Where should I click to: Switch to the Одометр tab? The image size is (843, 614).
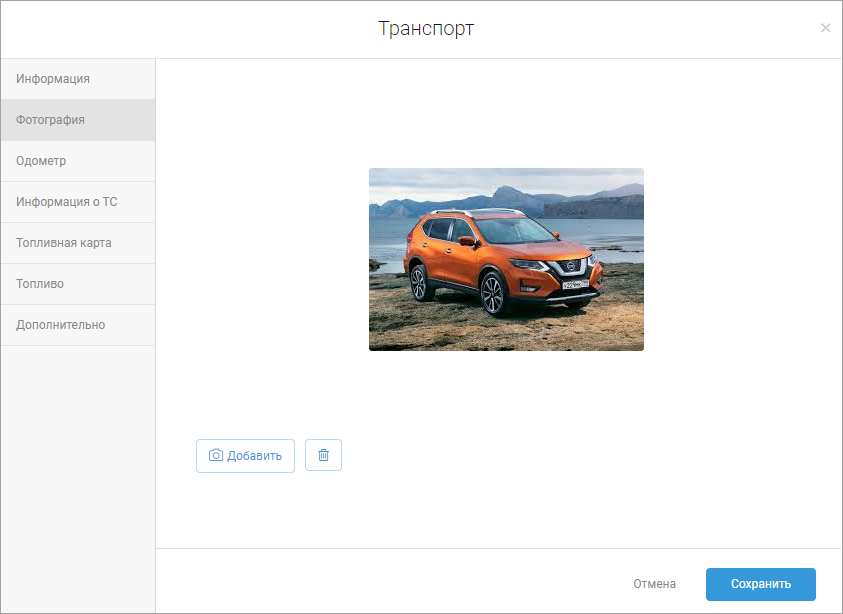[x=41, y=161]
